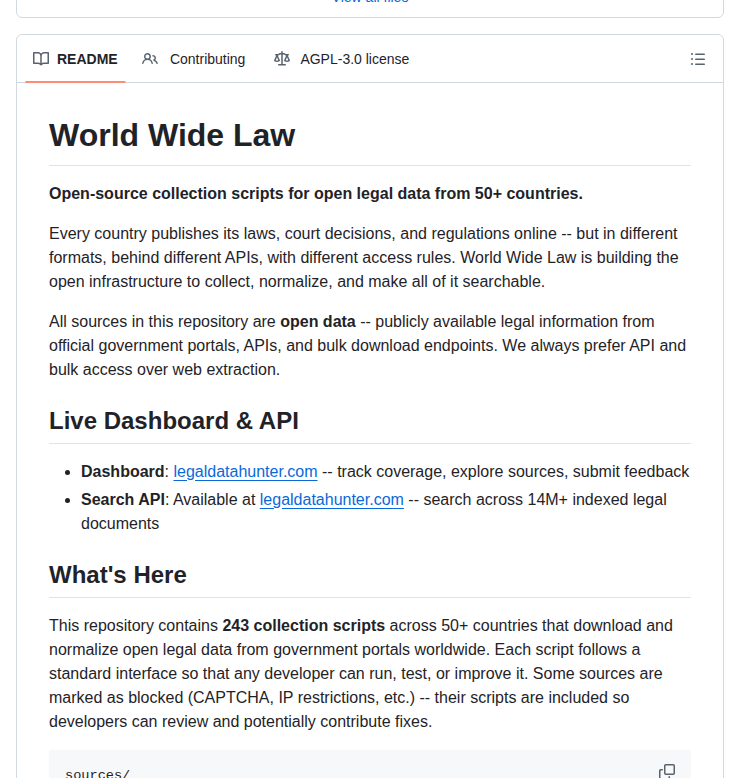The height and width of the screenshot is (778, 740).
Task: Open the README outline menu icon
Action: point(697,59)
